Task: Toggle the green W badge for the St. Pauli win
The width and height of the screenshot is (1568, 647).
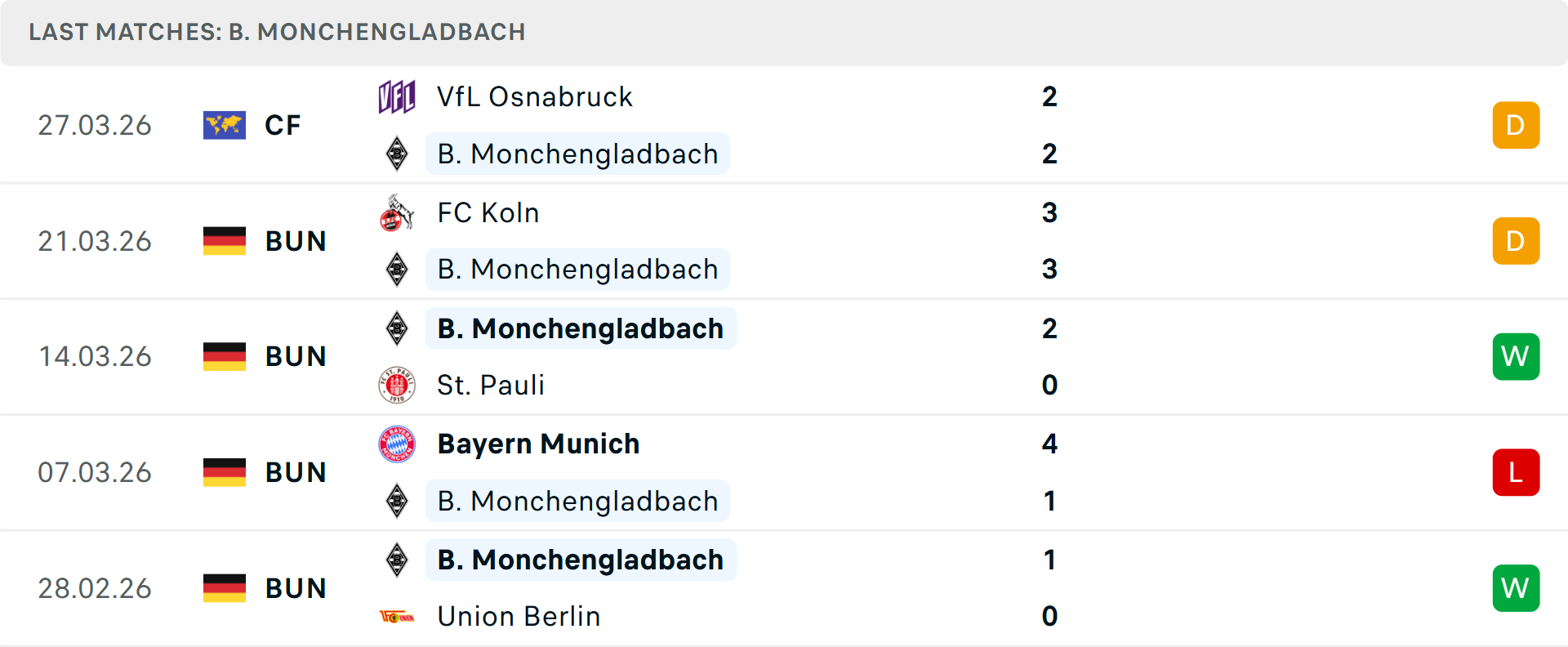Action: point(1516,356)
